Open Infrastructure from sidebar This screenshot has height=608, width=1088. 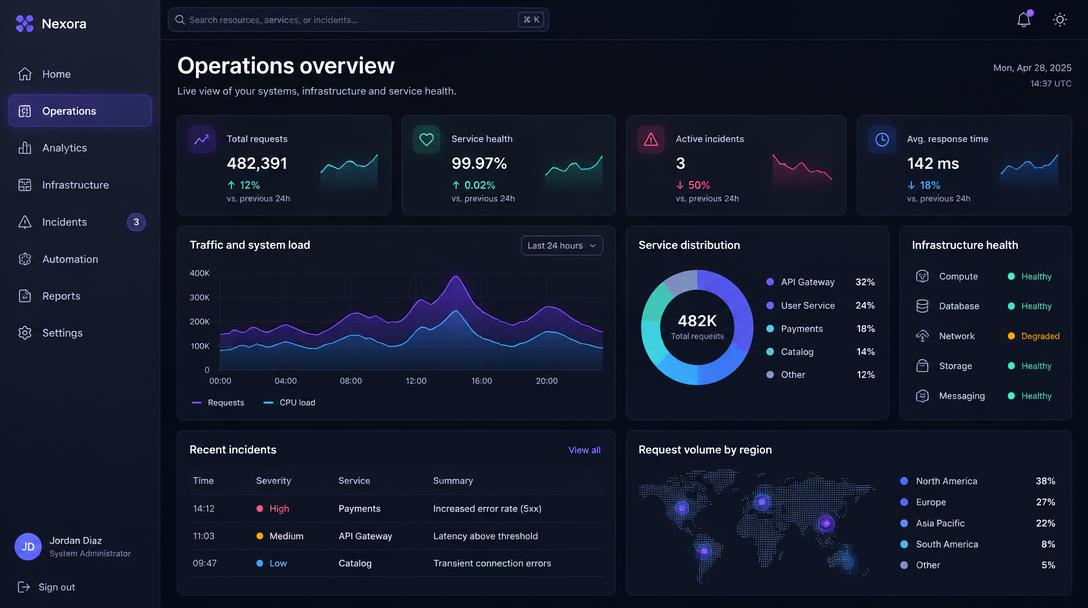point(80,185)
